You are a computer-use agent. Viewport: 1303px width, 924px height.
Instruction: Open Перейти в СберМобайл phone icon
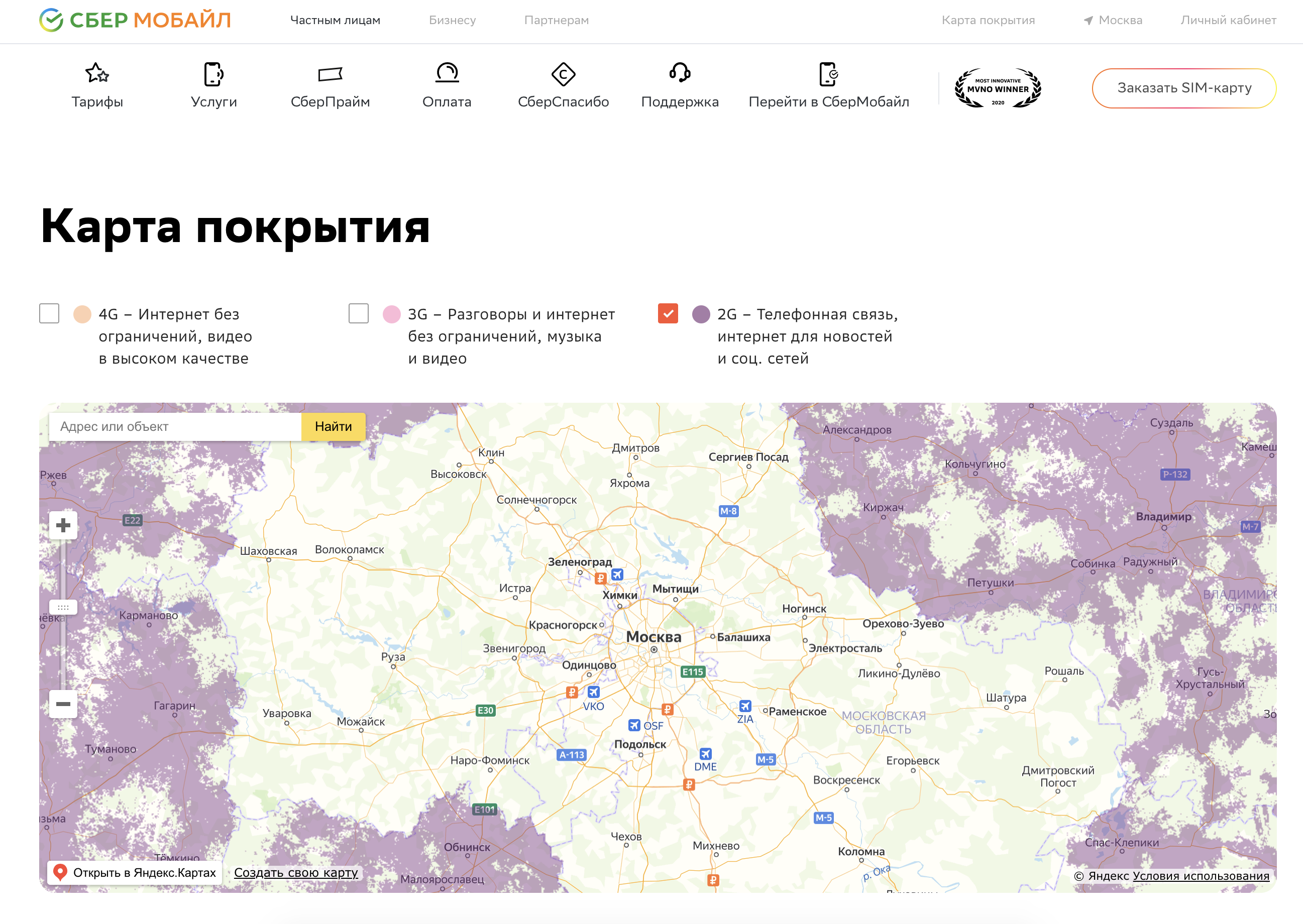coord(828,74)
